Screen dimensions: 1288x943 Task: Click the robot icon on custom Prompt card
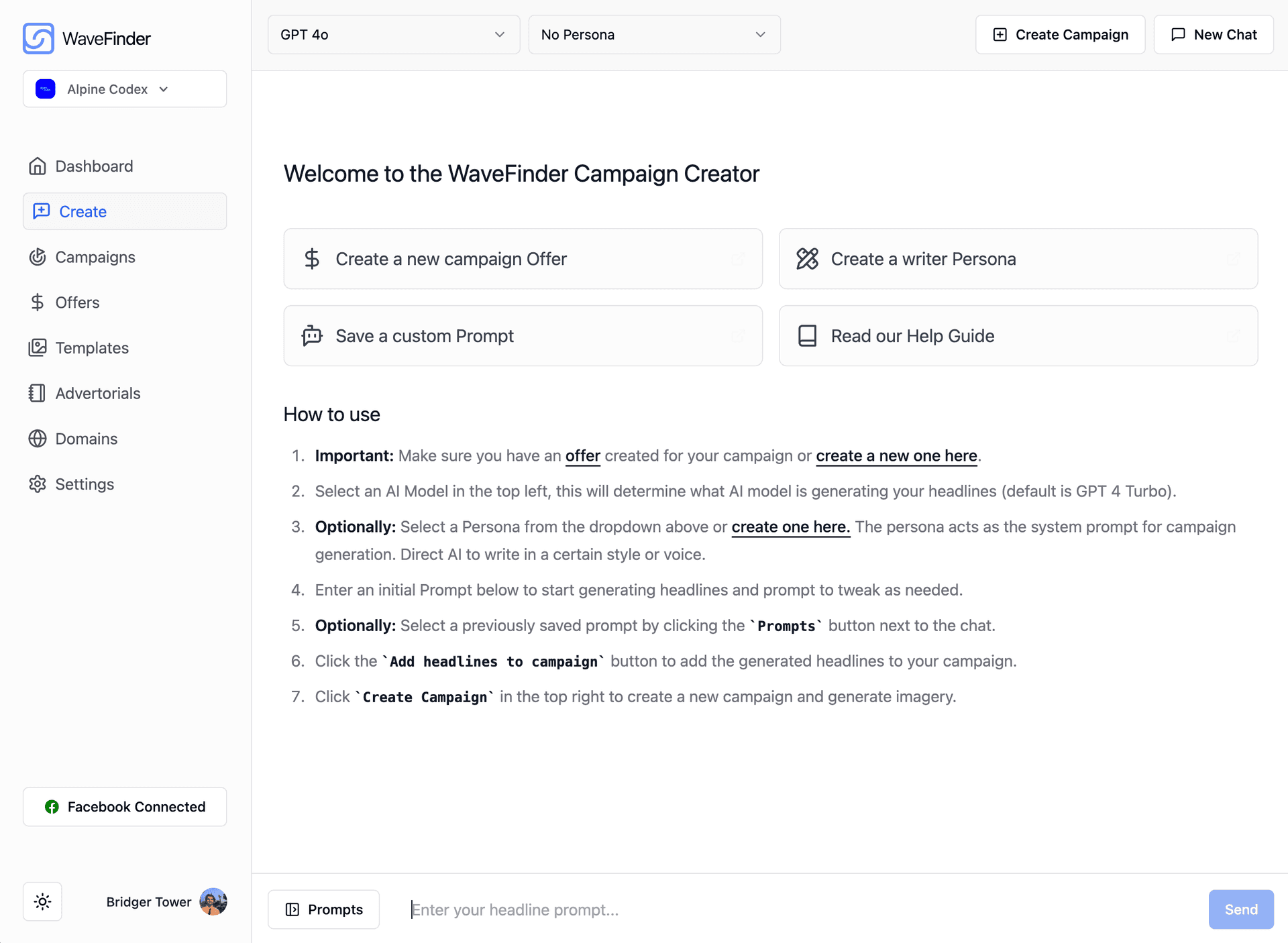(x=312, y=335)
